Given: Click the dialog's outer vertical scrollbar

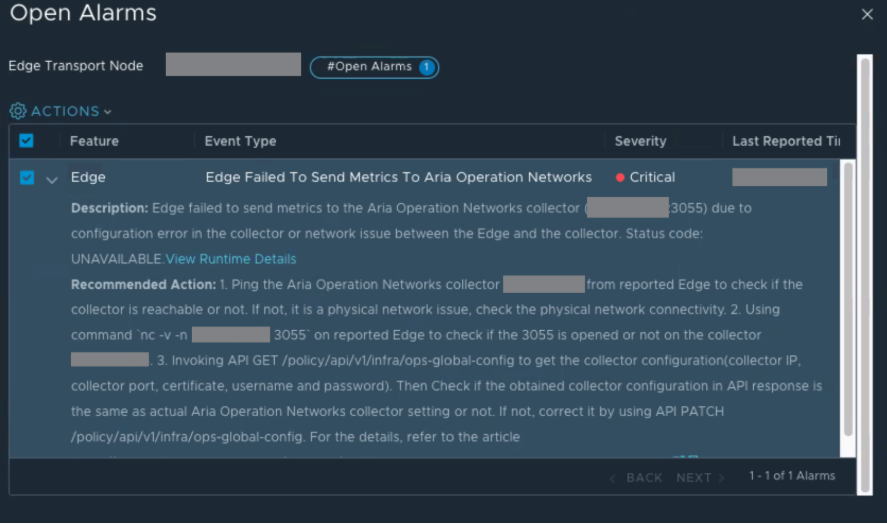Looking at the screenshot, I should coord(865,274).
